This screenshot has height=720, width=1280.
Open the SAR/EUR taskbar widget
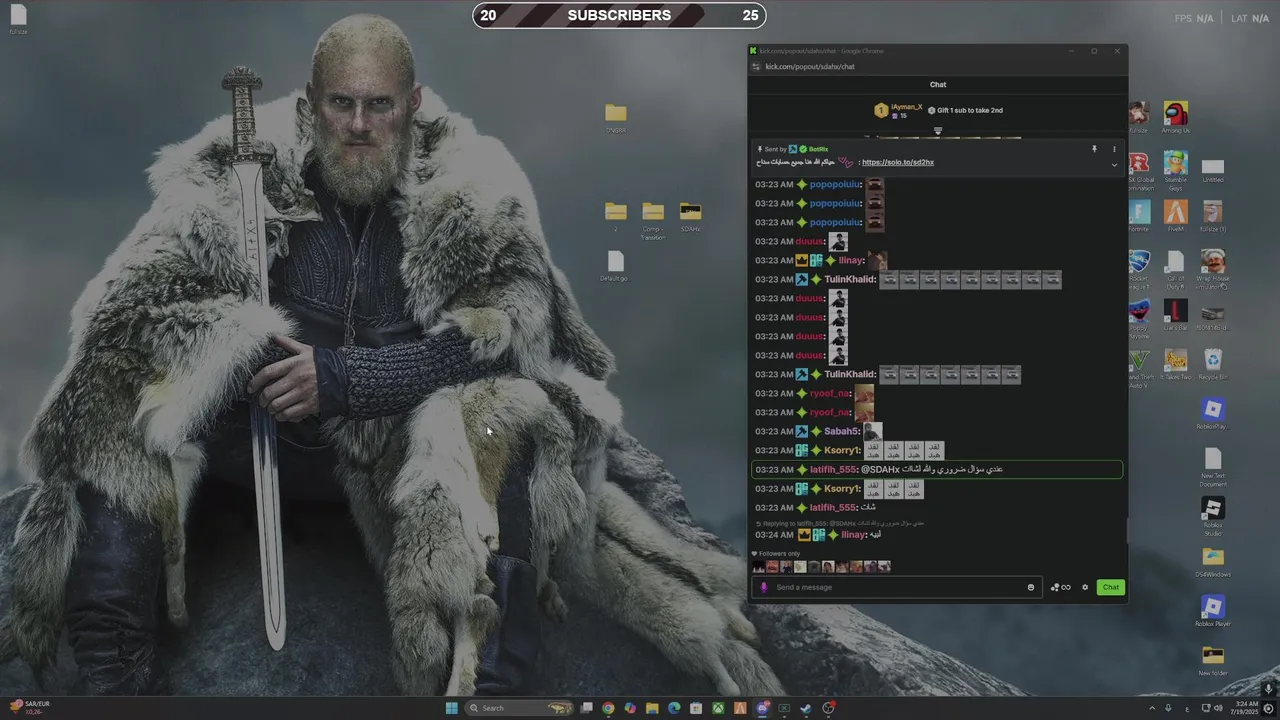(30, 708)
